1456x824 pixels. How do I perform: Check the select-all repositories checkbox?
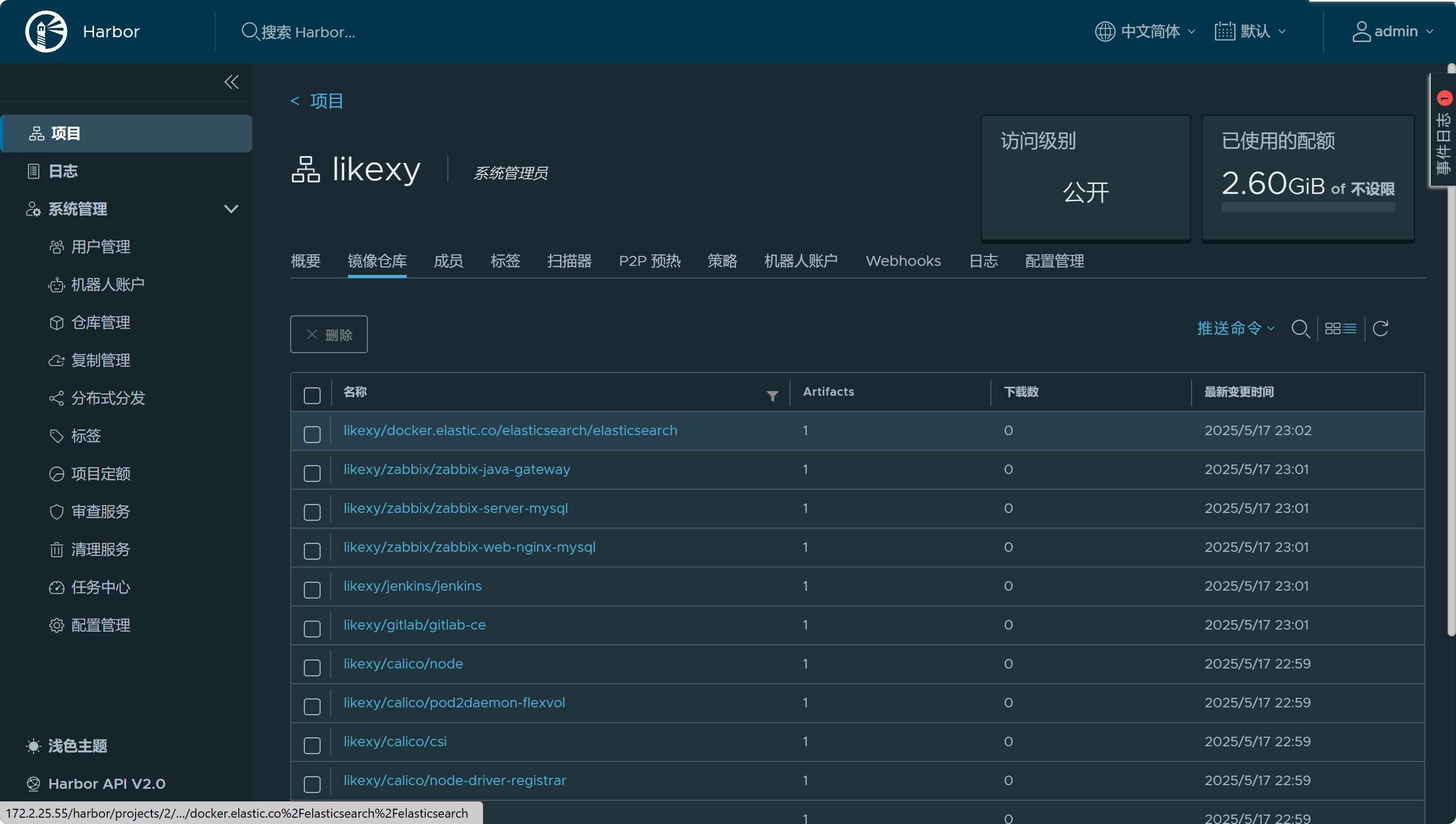coord(312,395)
